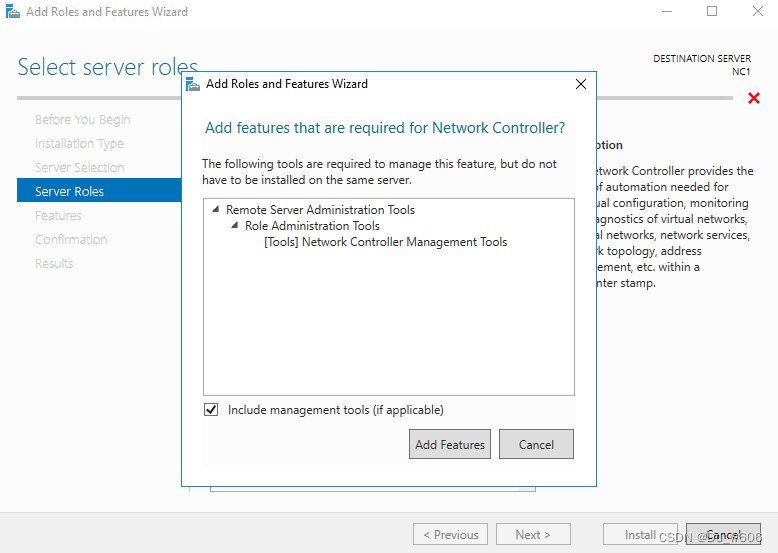Click Role Administration Tools text
This screenshot has height=553, width=778.
(312, 226)
